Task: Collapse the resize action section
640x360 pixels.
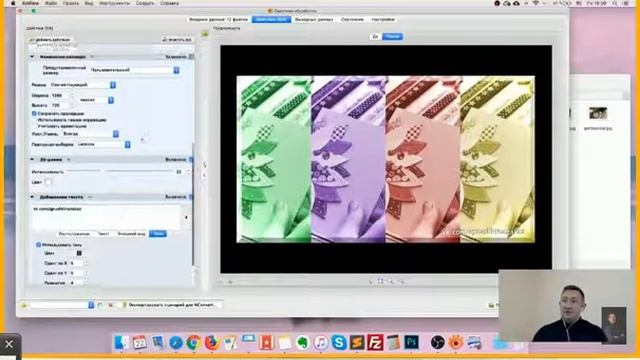Action: pos(32,57)
